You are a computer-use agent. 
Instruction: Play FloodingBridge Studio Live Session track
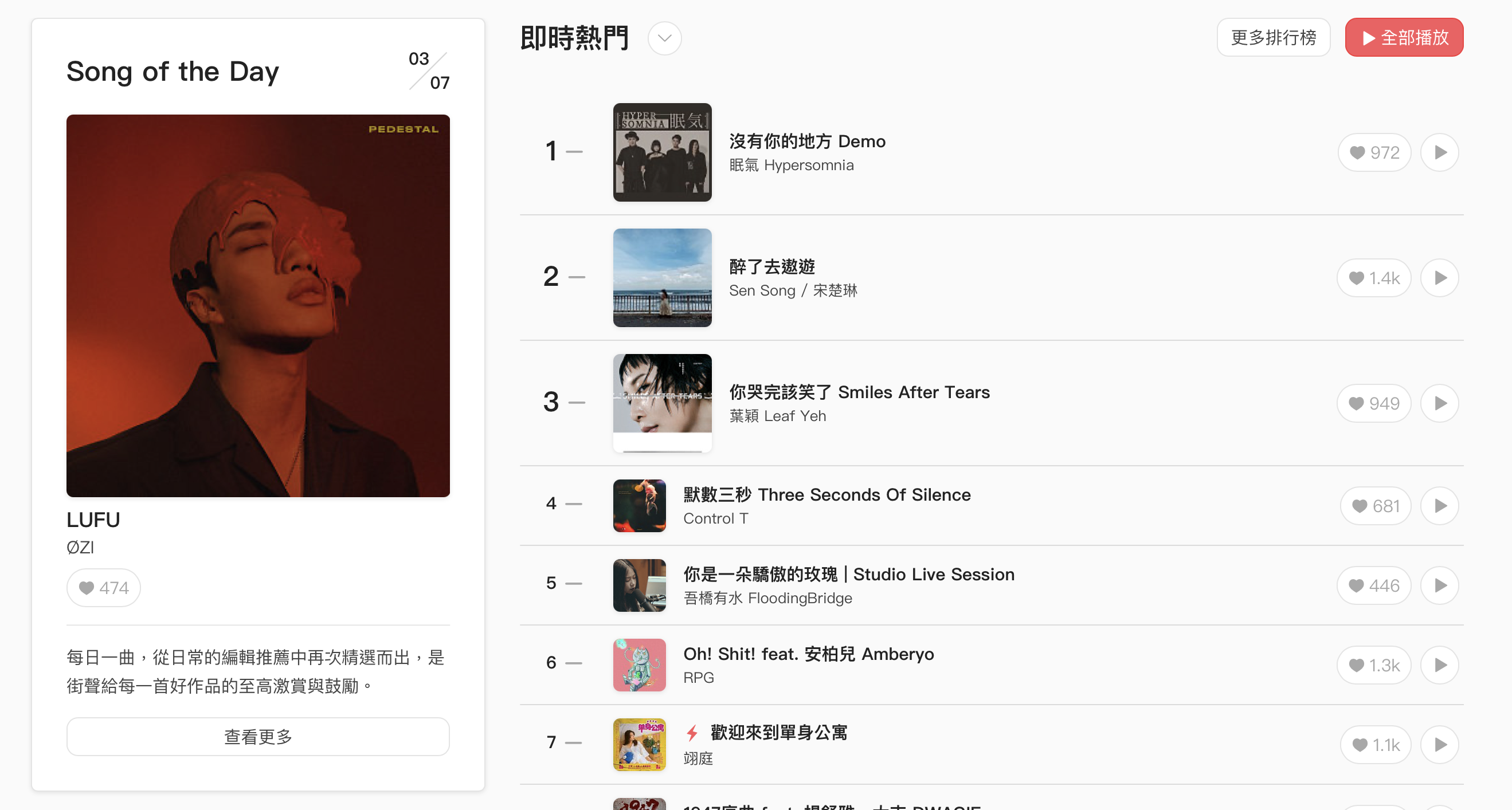point(1439,586)
